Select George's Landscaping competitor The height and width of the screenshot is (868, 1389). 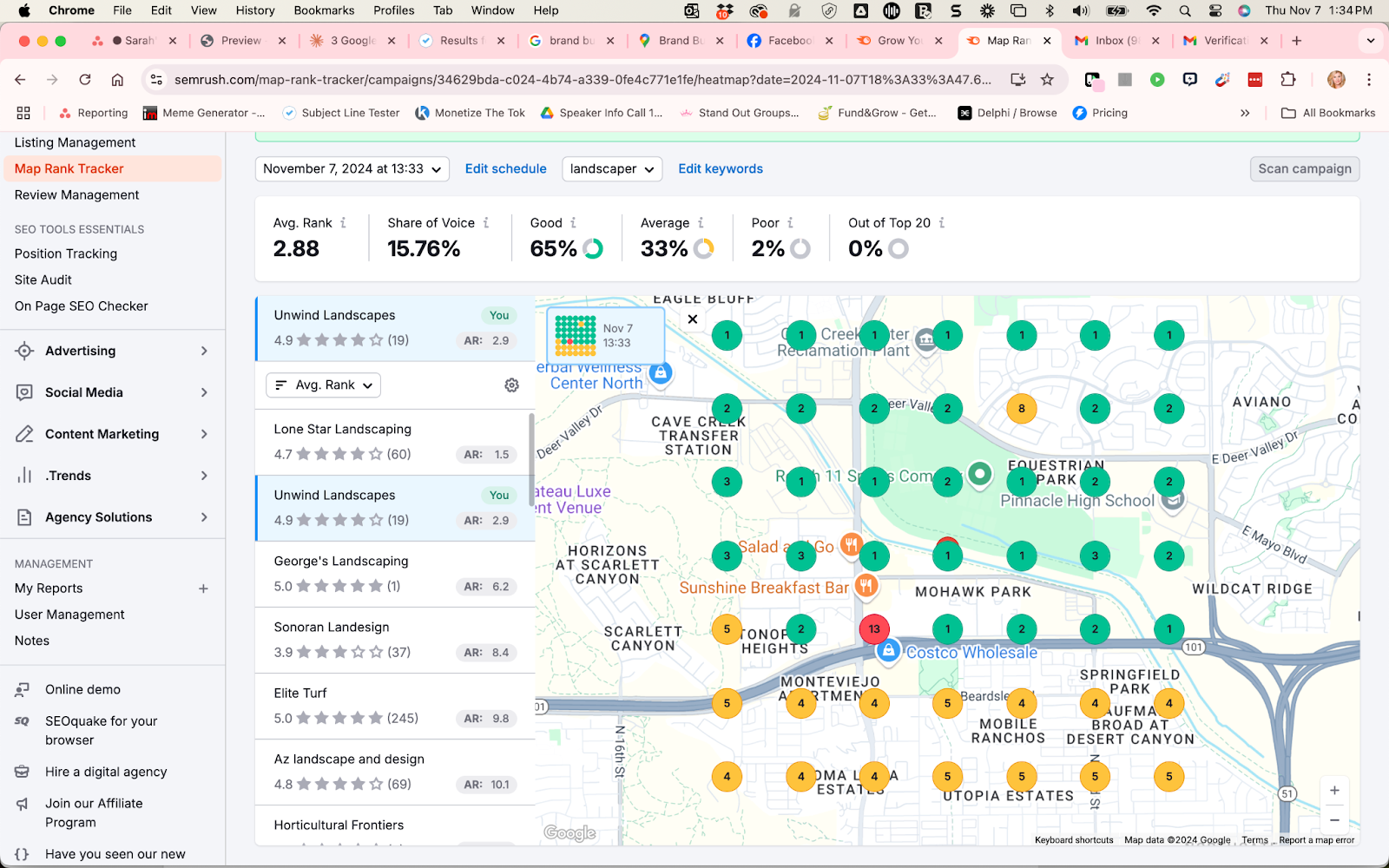(x=394, y=574)
